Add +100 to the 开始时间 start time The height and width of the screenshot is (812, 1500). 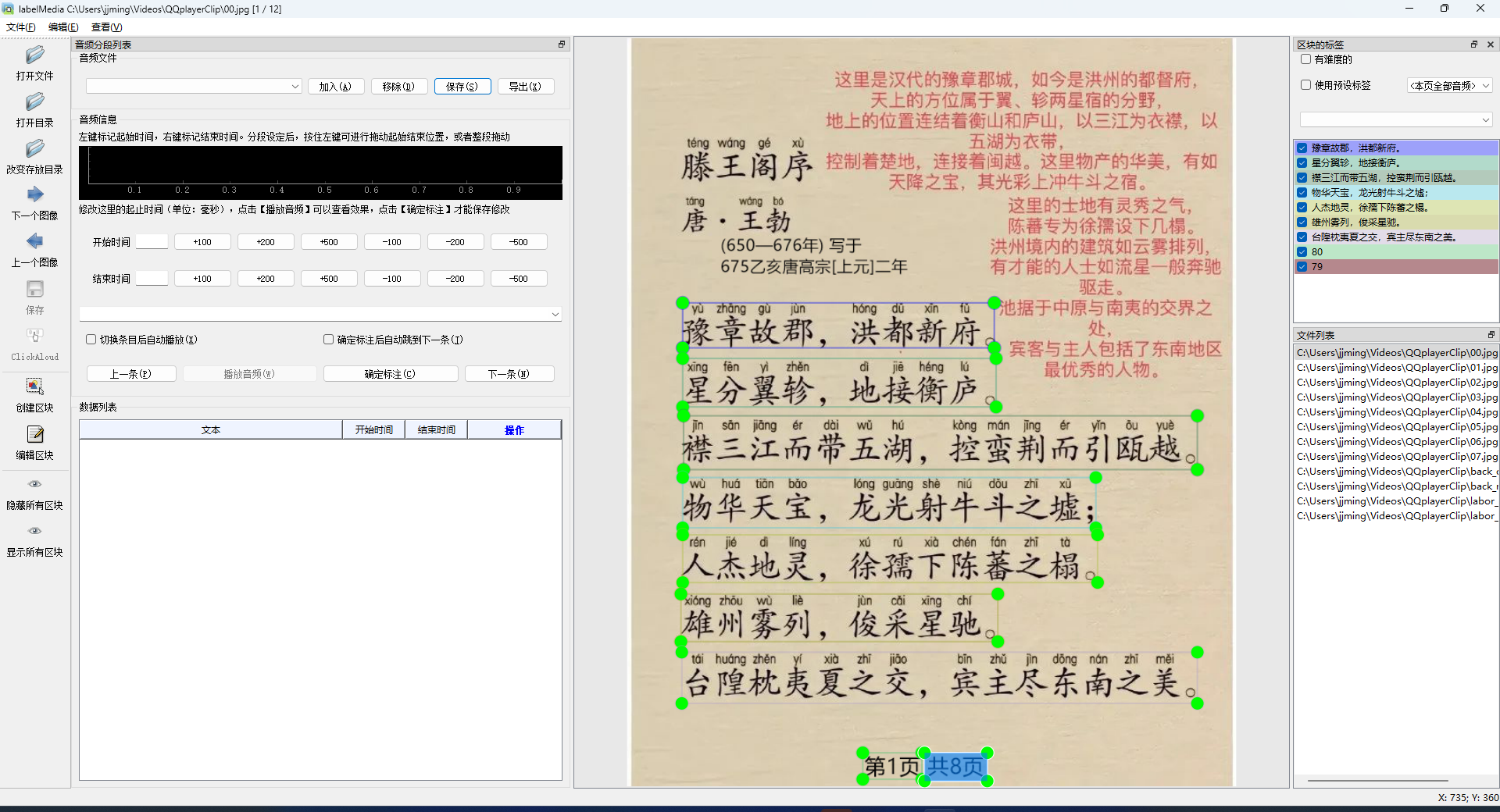tap(202, 242)
